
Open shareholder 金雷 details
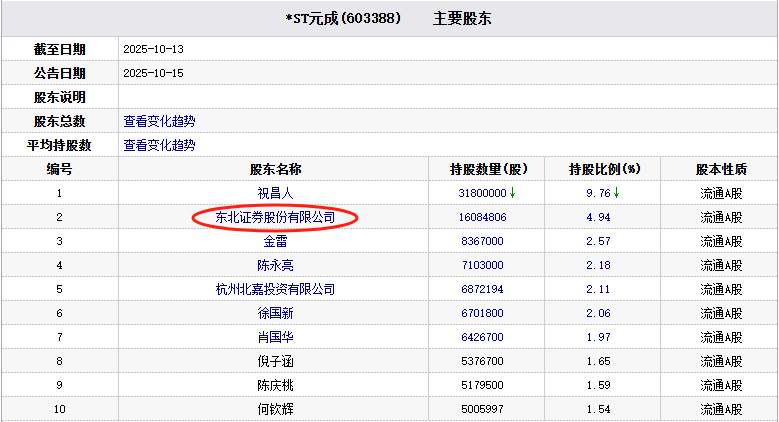pyautogui.click(x=275, y=241)
